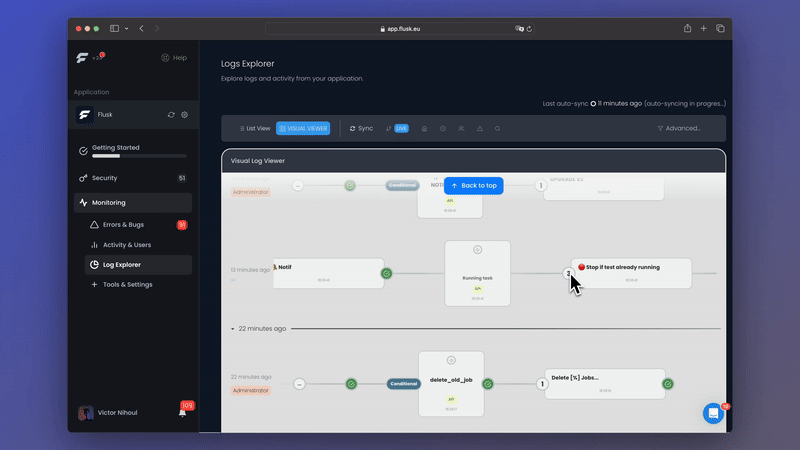Viewport: 800px width, 450px height.
Task: Click the Last auto-sync status text
Action: coord(634,104)
